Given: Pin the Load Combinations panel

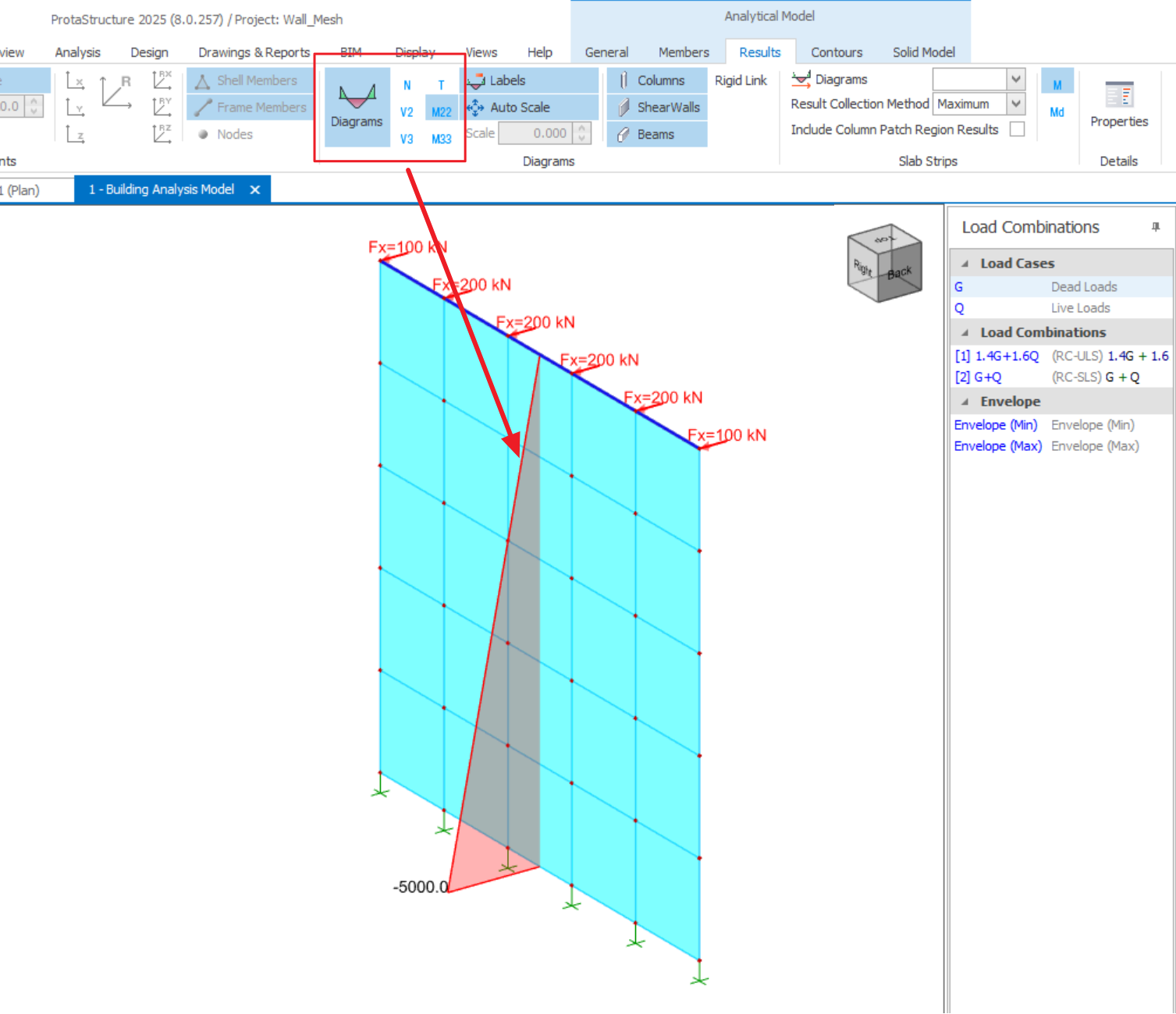Looking at the screenshot, I should tap(1156, 227).
